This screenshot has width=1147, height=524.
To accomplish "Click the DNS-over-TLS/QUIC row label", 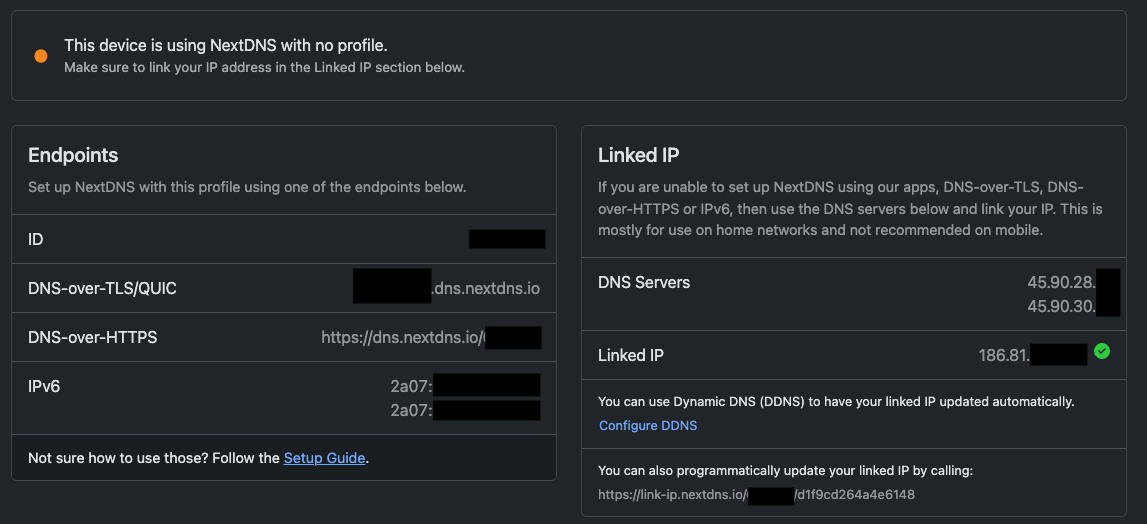I will tap(102, 288).
